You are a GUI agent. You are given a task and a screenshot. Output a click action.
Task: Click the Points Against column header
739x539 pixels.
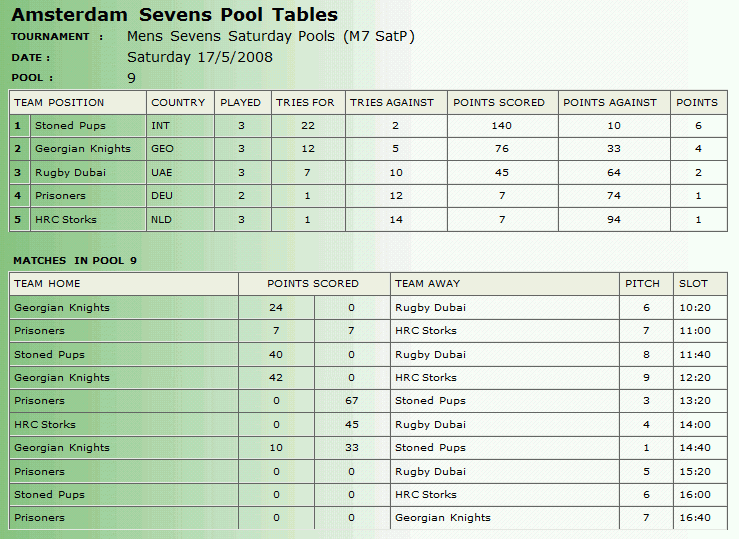coord(610,102)
